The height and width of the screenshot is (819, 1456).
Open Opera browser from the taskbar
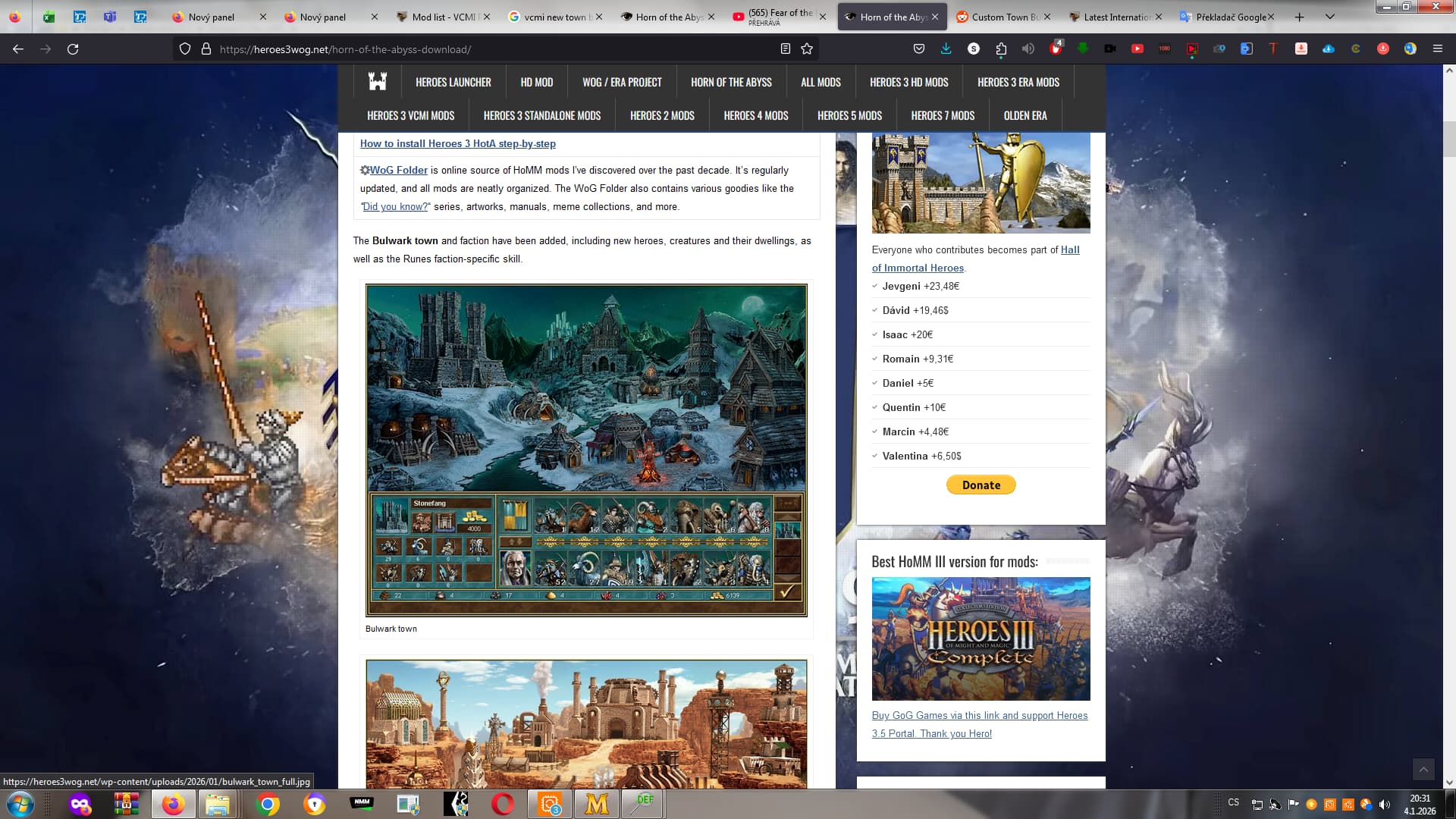point(502,804)
